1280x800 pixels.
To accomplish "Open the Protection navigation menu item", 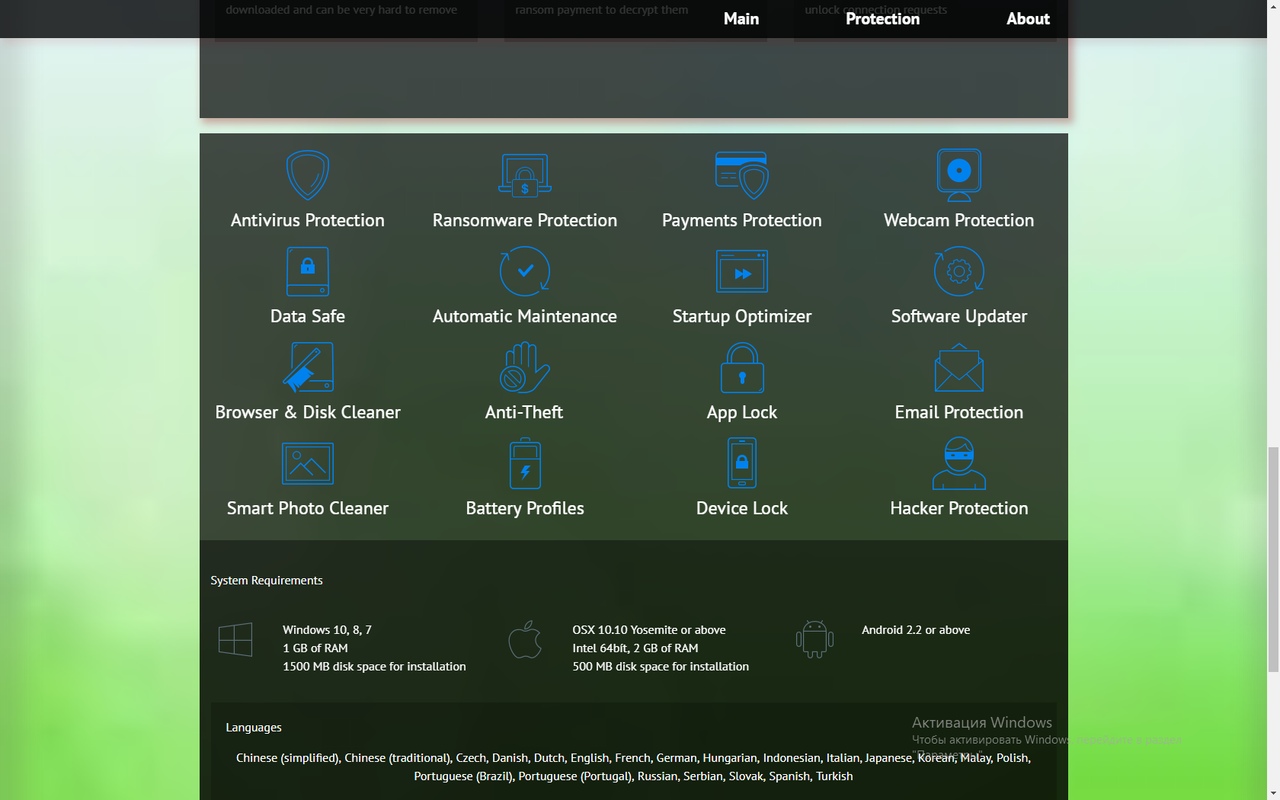I will point(882,19).
